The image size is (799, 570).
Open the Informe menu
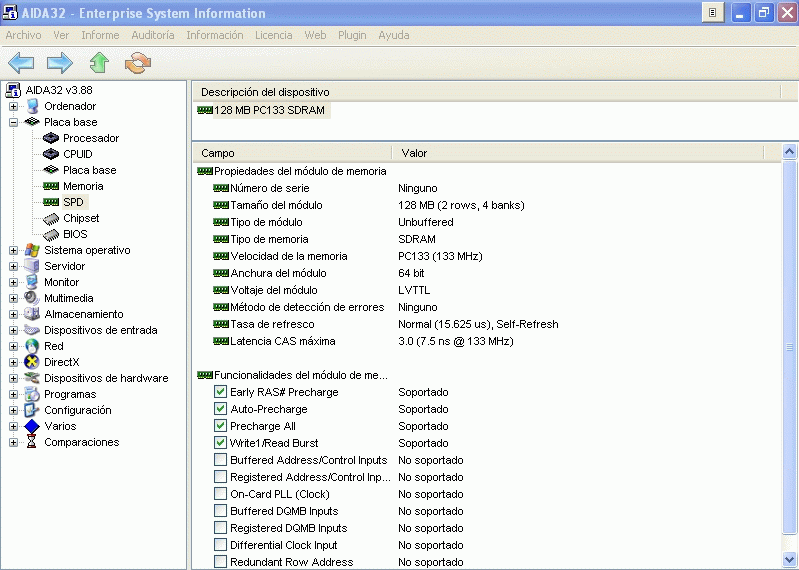pos(100,35)
